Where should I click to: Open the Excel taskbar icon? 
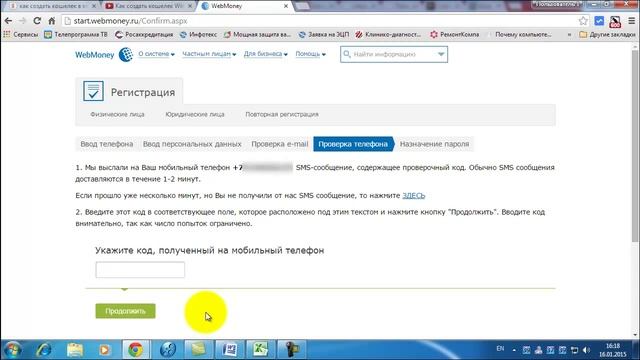(260, 350)
